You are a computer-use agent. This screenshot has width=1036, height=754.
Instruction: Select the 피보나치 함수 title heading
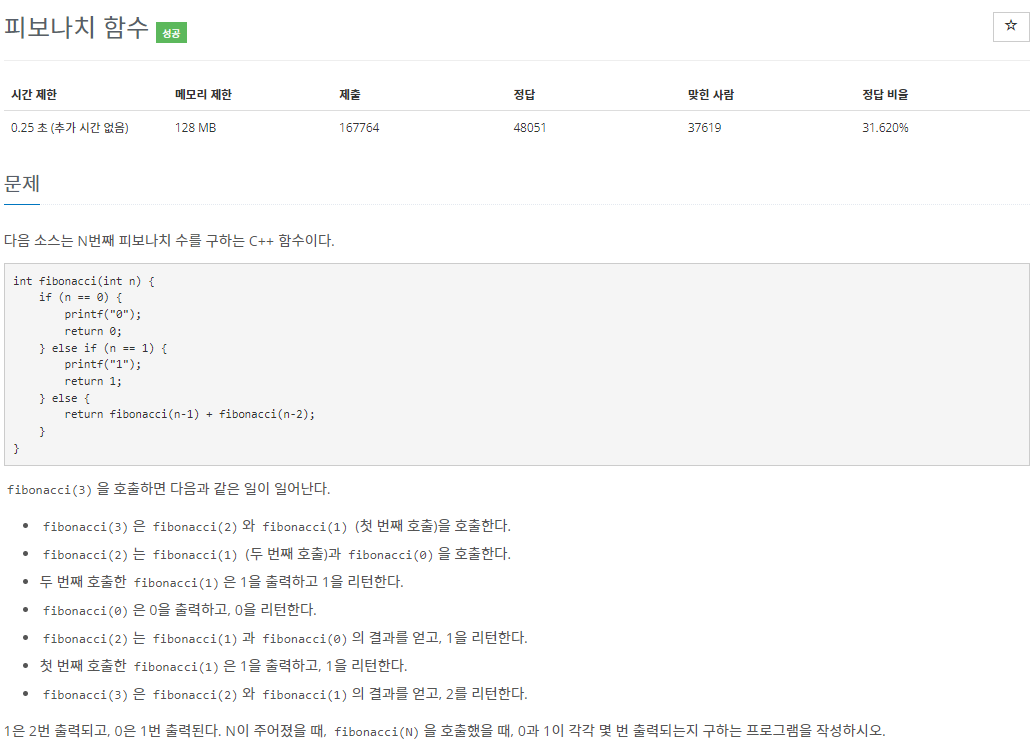pos(77,28)
